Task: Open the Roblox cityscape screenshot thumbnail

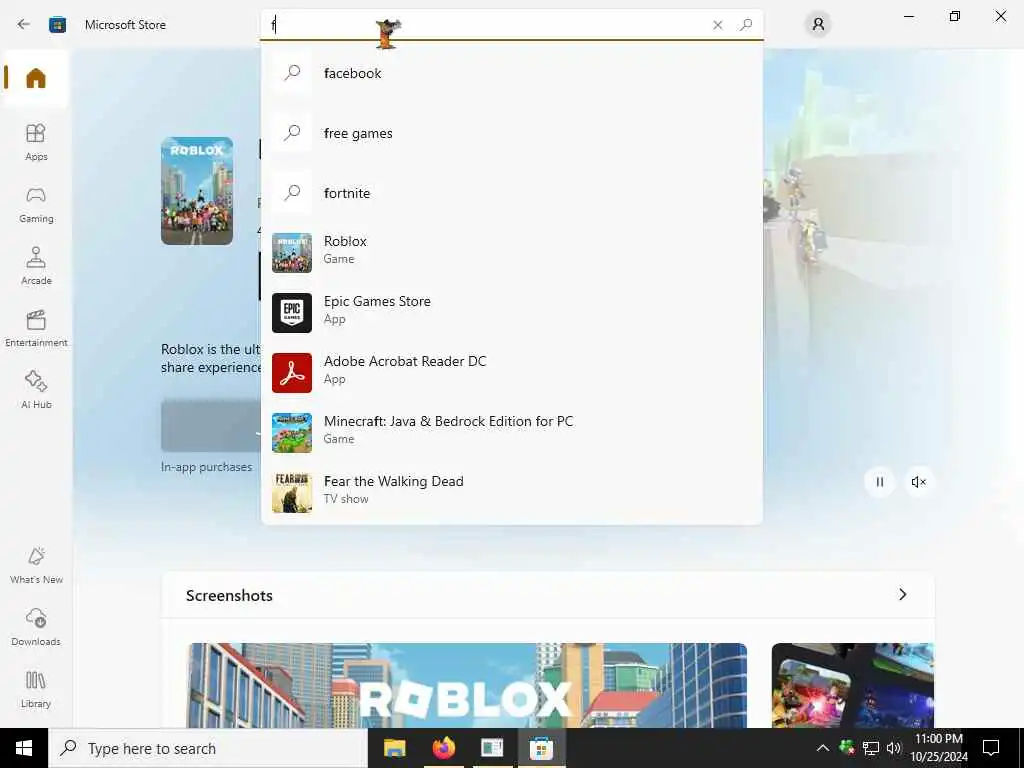Action: pyautogui.click(x=467, y=685)
